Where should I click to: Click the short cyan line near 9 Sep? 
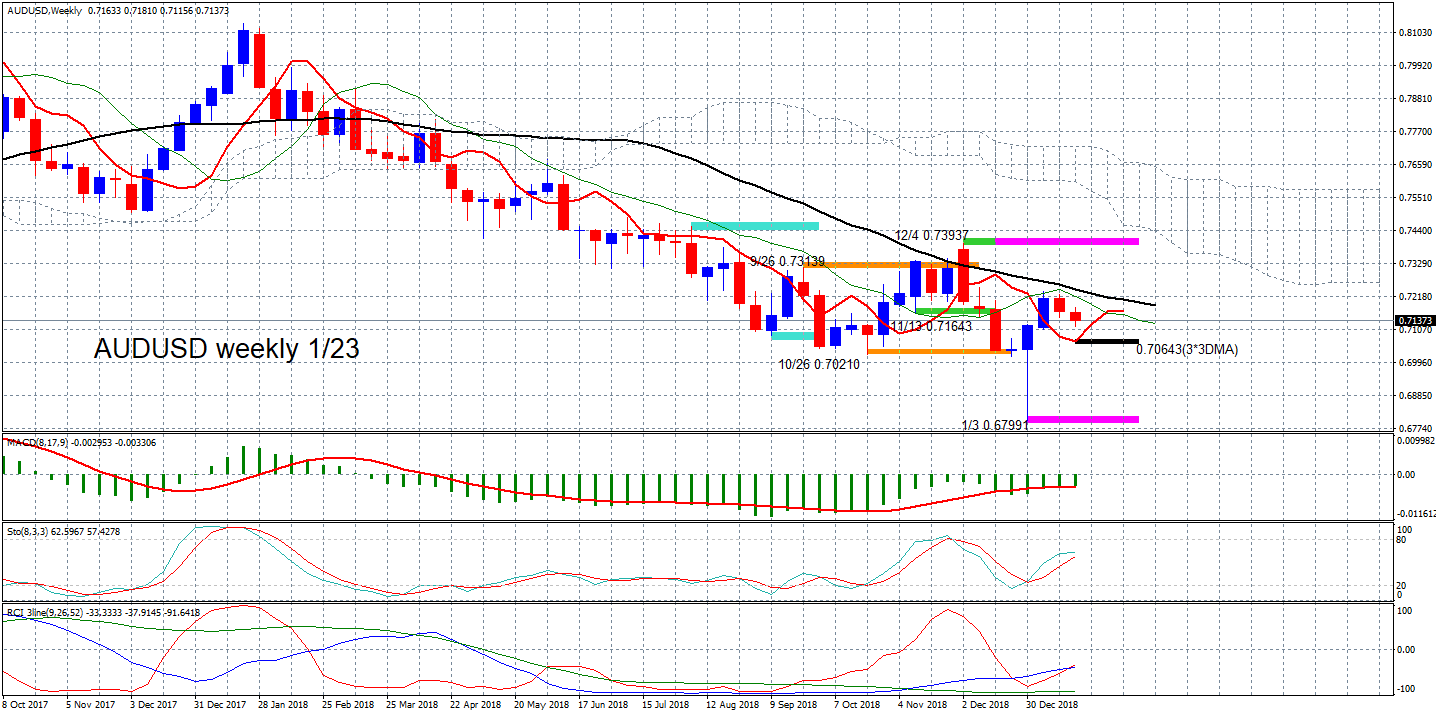(x=792, y=335)
